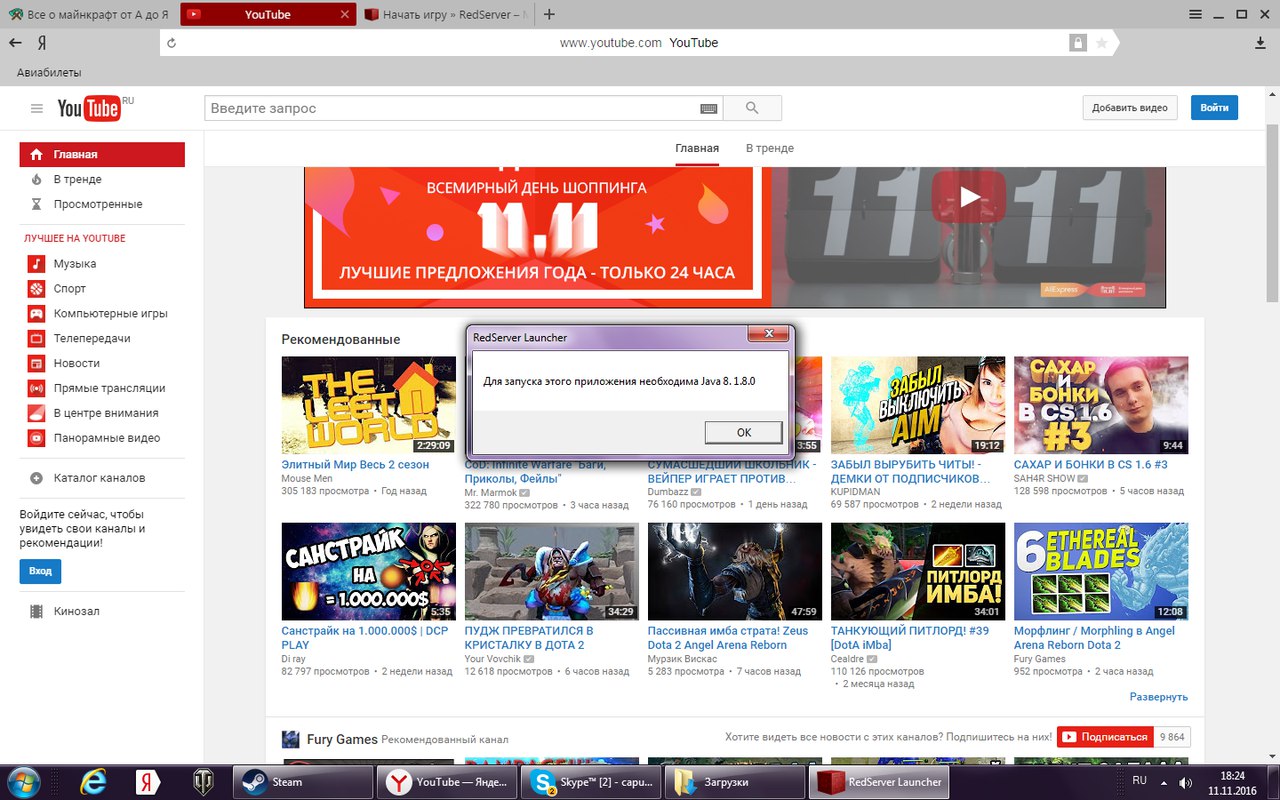Select Главная in the sidebar
The width and height of the screenshot is (1280, 800).
click(x=102, y=155)
